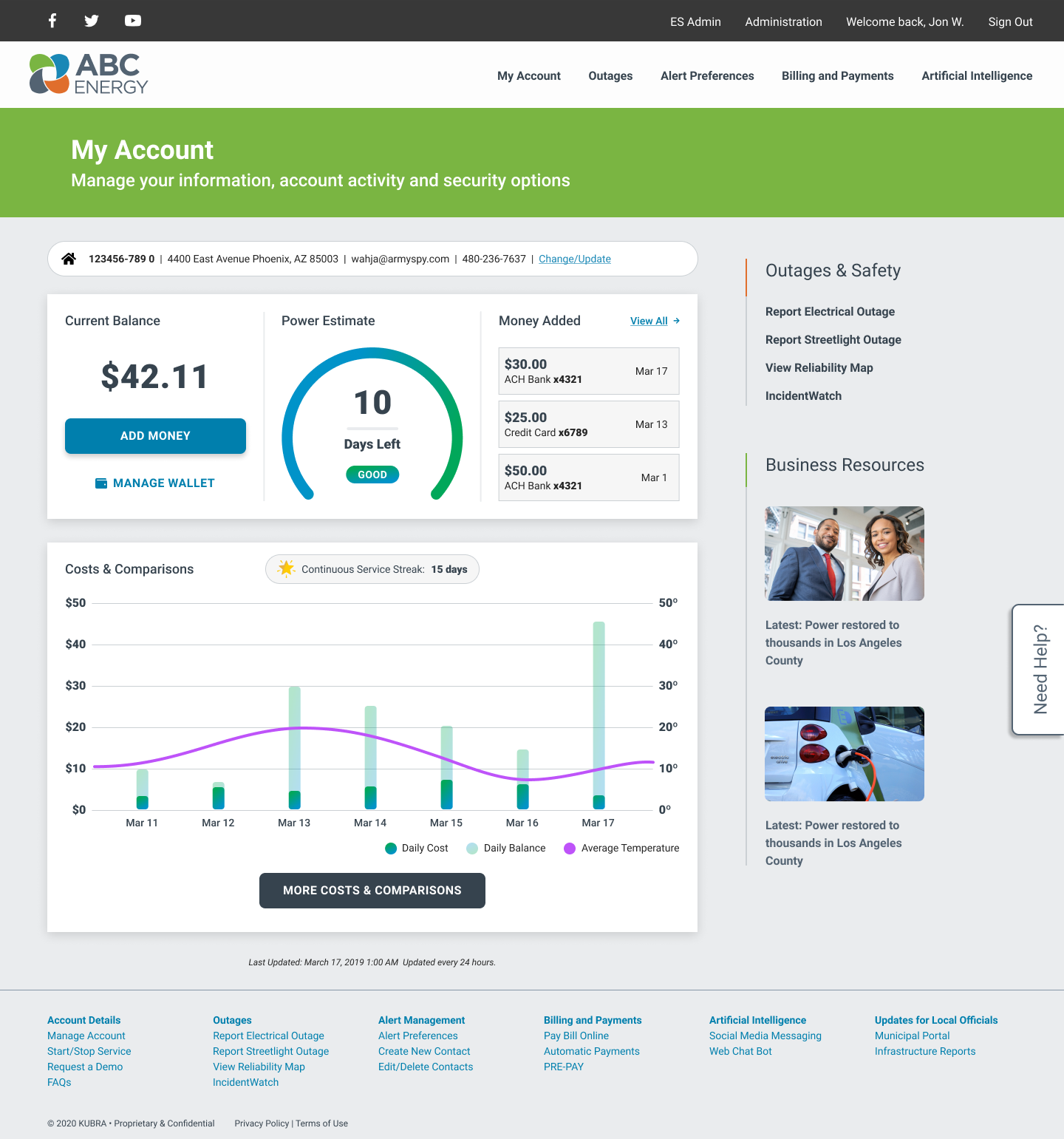Open the YouTube icon in top bar
Image resolution: width=1064 pixels, height=1139 pixels.
click(x=133, y=21)
